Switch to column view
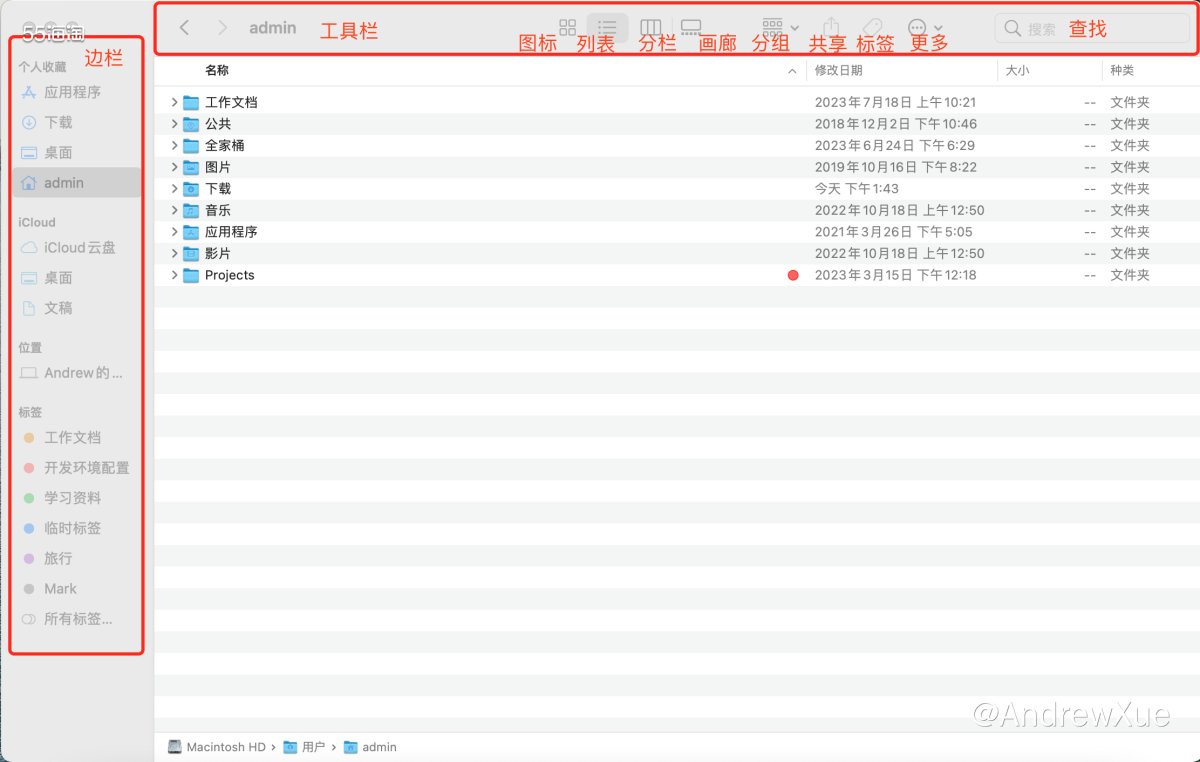 tap(651, 28)
